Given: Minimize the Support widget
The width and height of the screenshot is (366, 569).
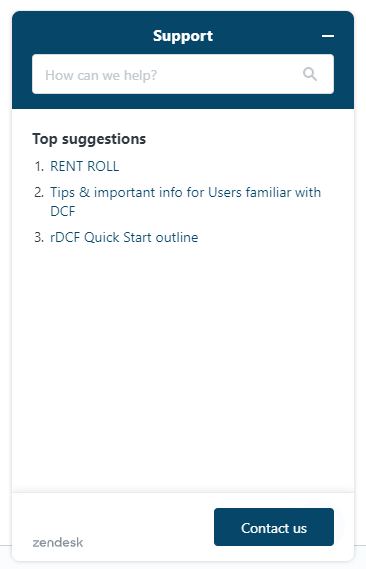Looking at the screenshot, I should (x=328, y=36).
